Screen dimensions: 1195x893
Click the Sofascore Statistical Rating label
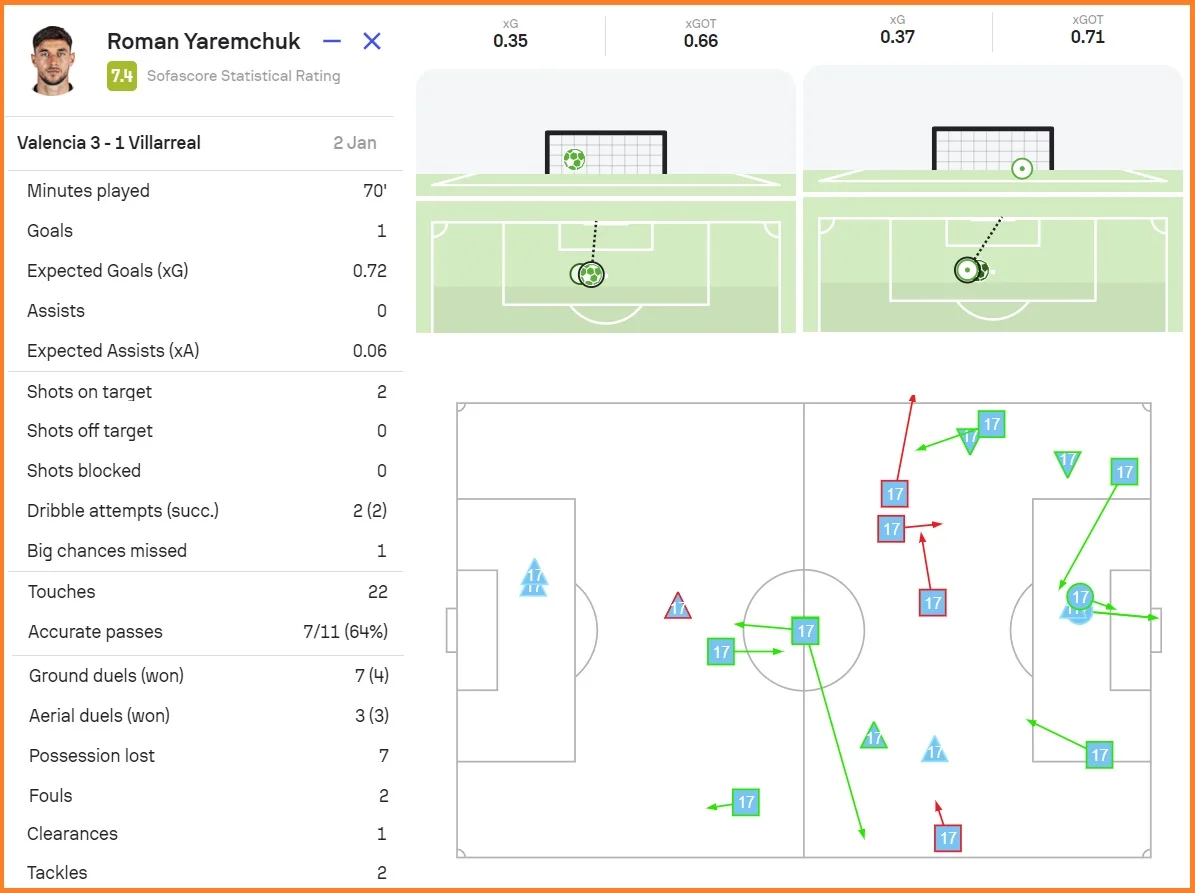(x=243, y=75)
